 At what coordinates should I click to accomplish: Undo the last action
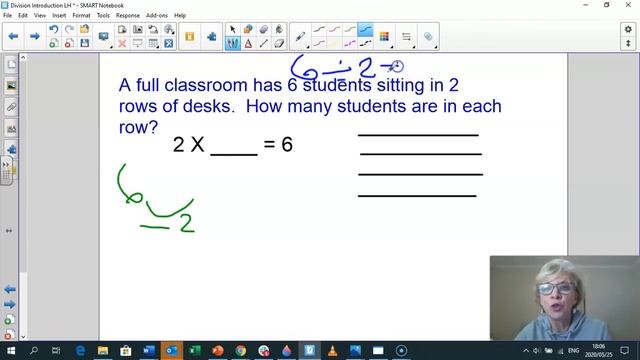pos(53,29)
